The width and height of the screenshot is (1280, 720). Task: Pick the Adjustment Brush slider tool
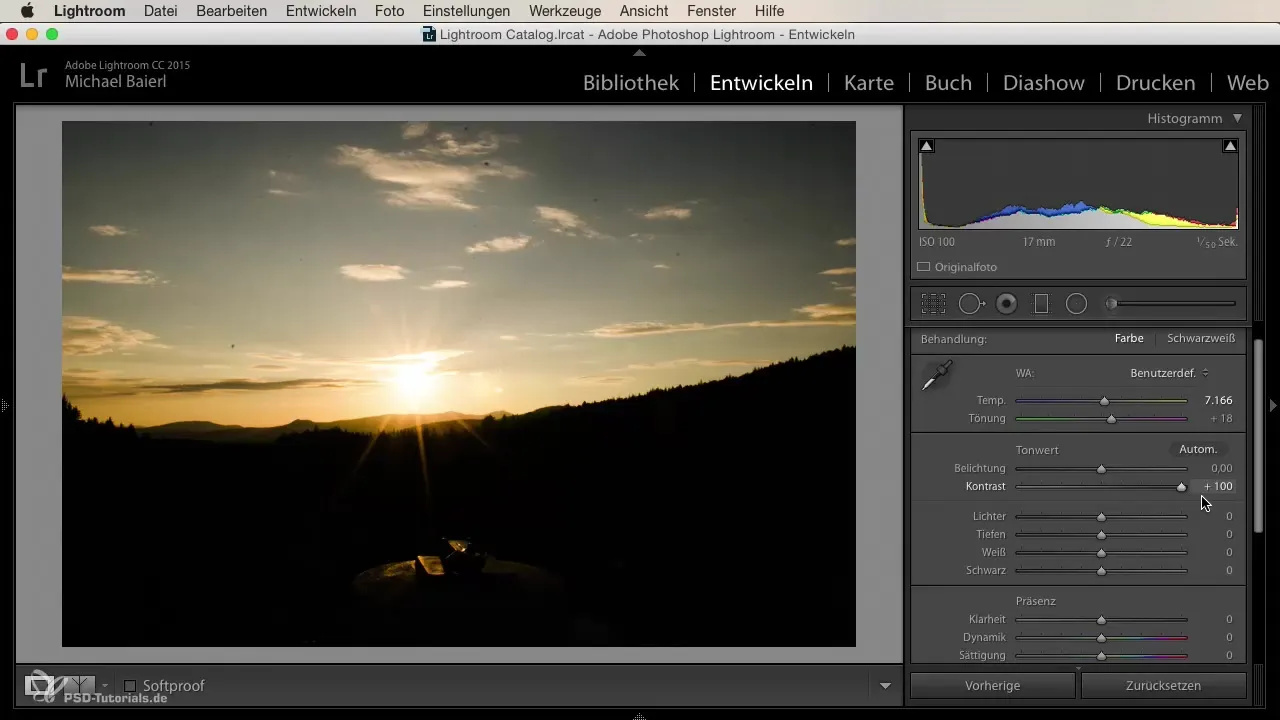[1170, 304]
